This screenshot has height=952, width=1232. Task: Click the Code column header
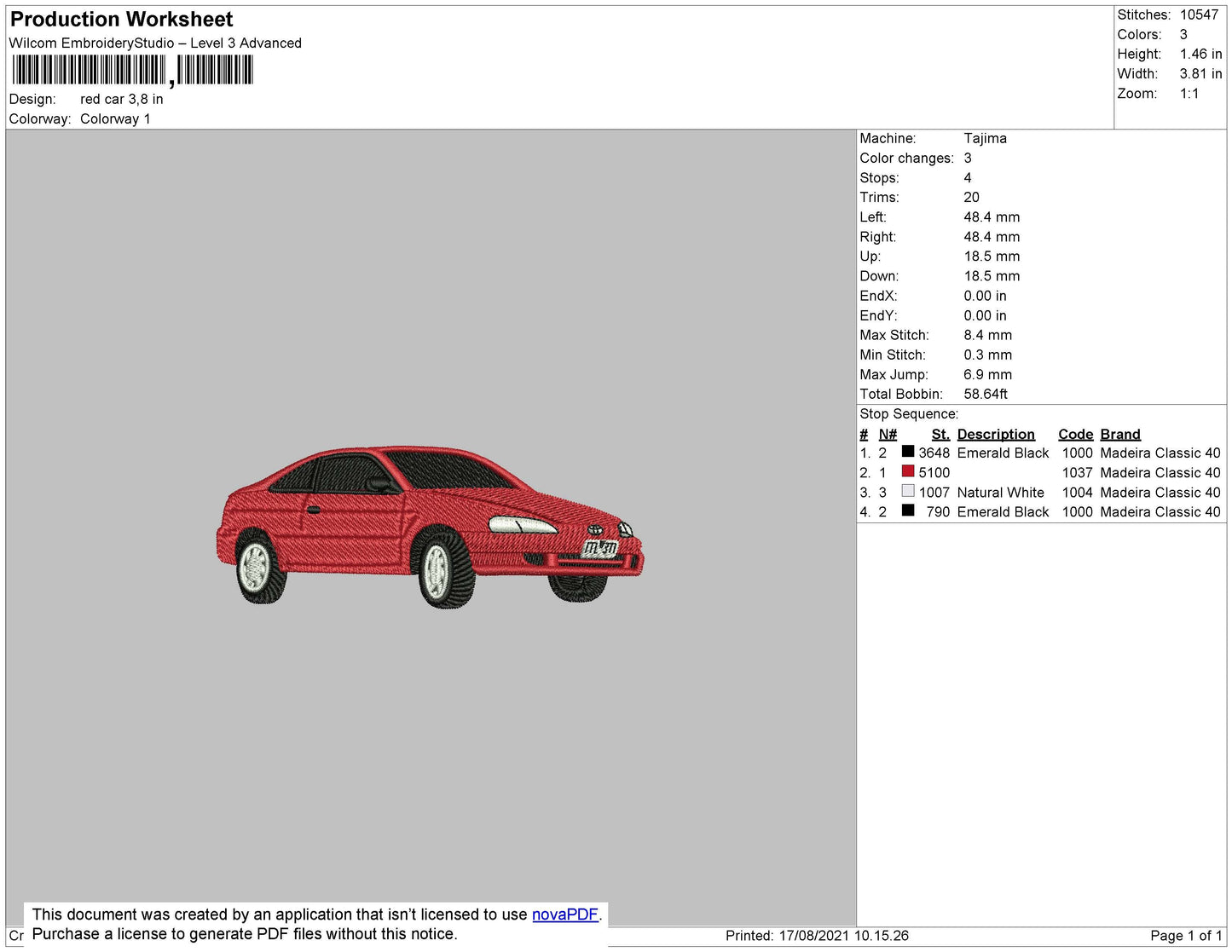(1075, 435)
